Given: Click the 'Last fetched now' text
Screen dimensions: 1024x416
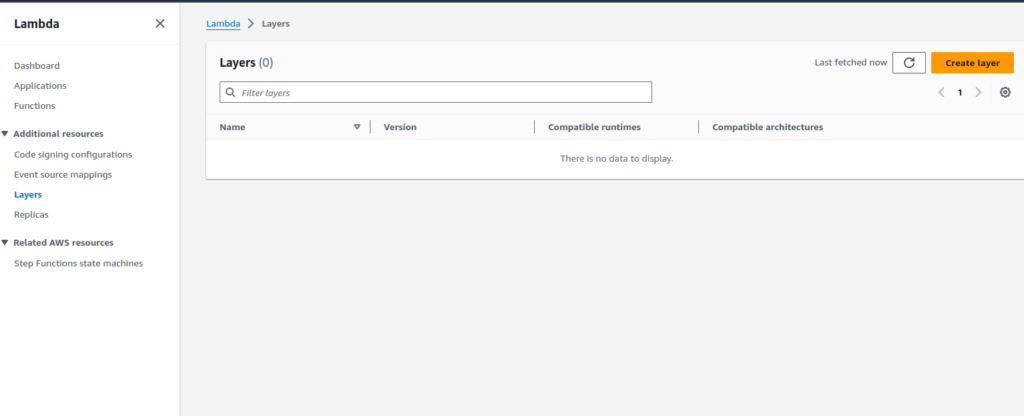Looking at the screenshot, I should pos(851,63).
